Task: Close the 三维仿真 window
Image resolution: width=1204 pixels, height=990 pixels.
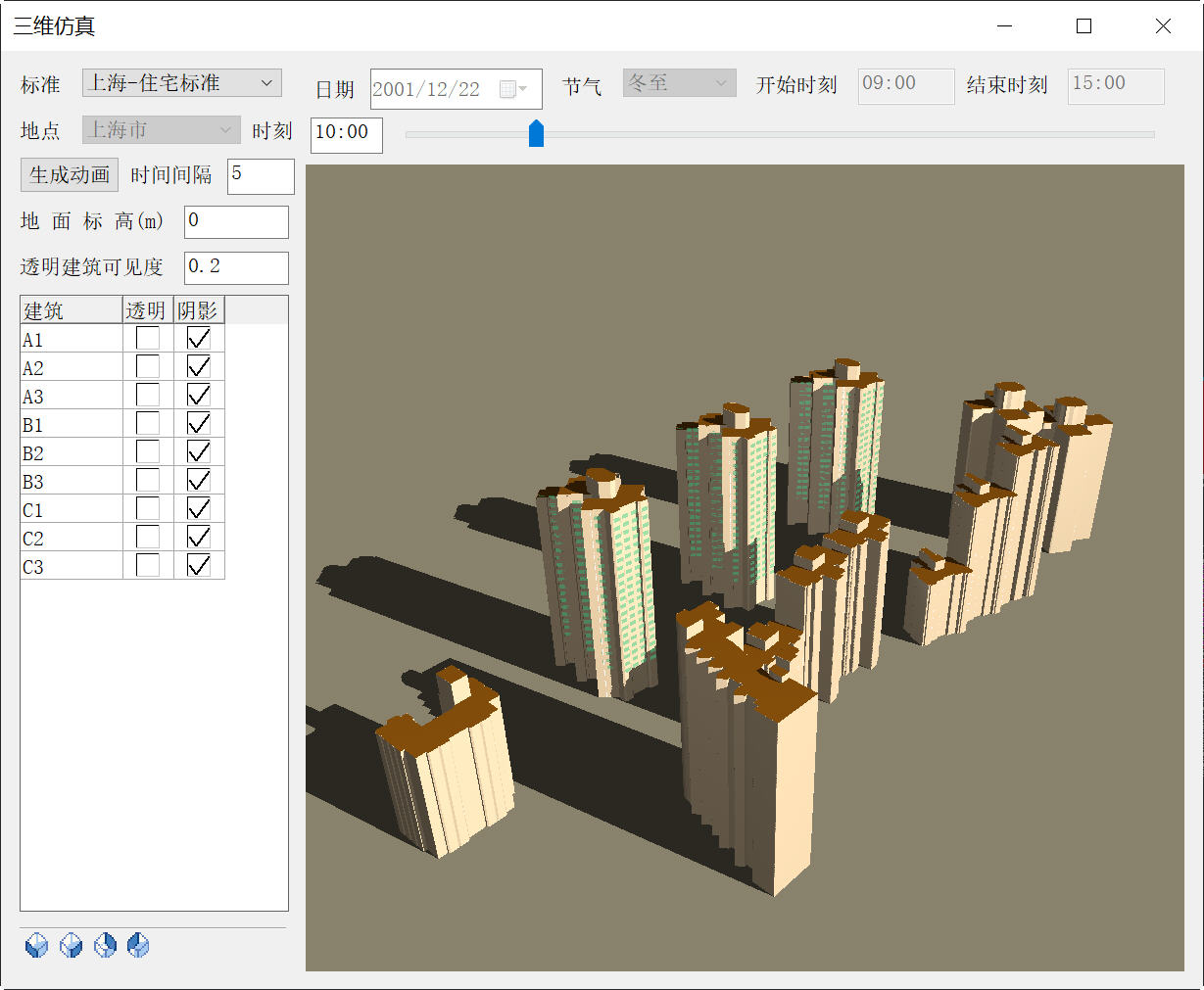Action: (1163, 26)
